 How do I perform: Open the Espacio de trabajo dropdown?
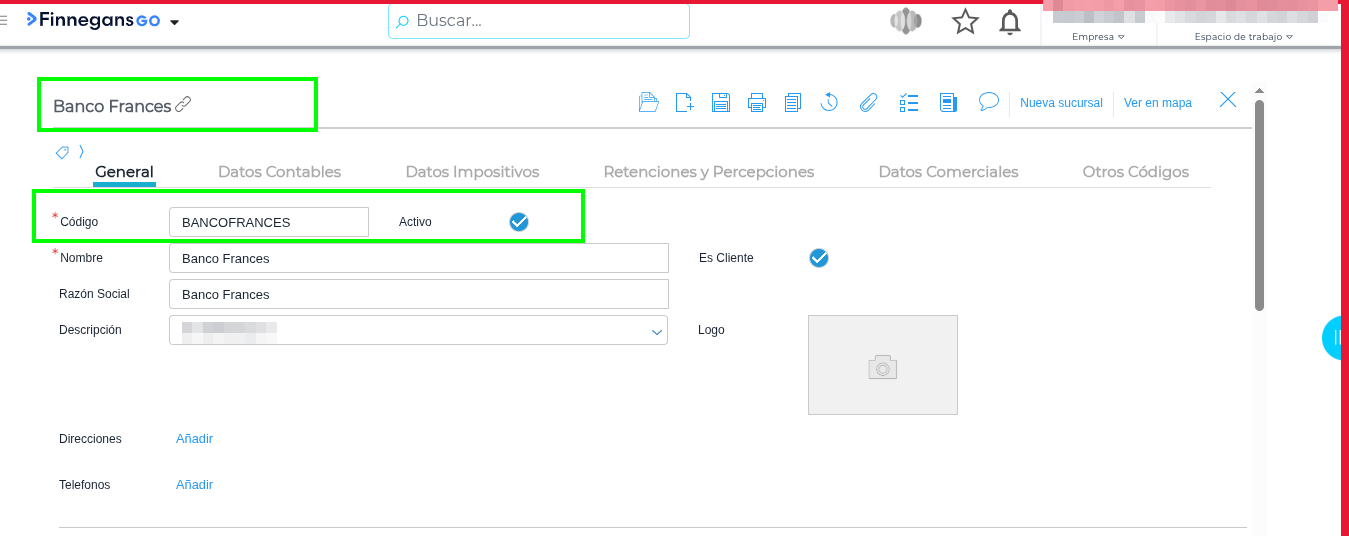(x=1243, y=37)
